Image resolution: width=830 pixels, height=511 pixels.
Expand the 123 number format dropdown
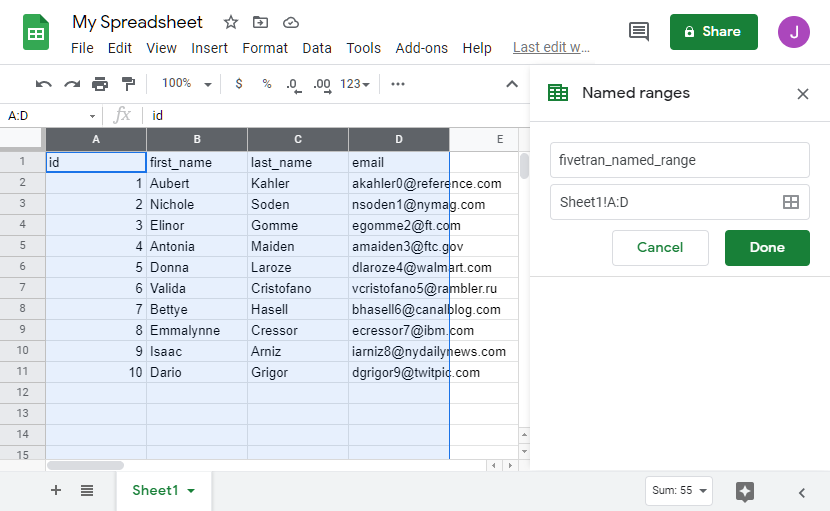tap(355, 84)
